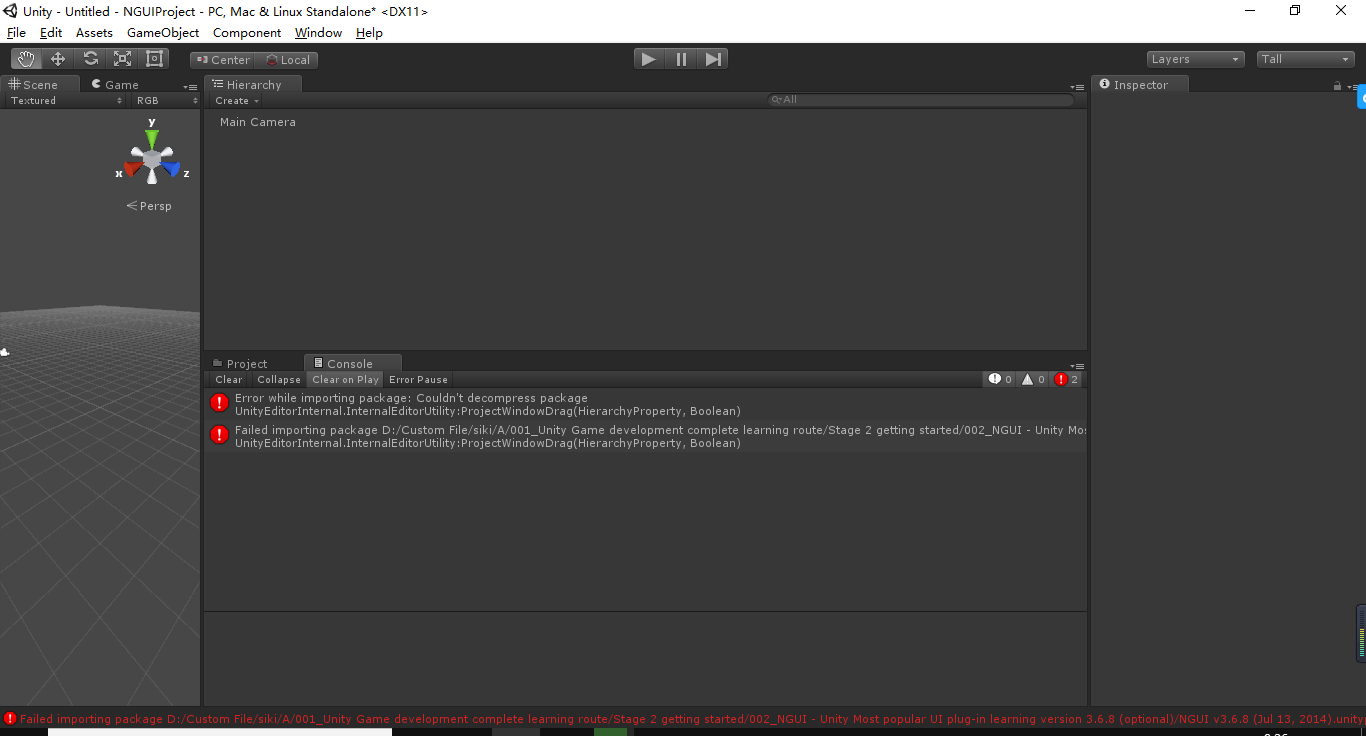The image size is (1366, 736).
Task: Select the Rotate tool
Action: 90,59
